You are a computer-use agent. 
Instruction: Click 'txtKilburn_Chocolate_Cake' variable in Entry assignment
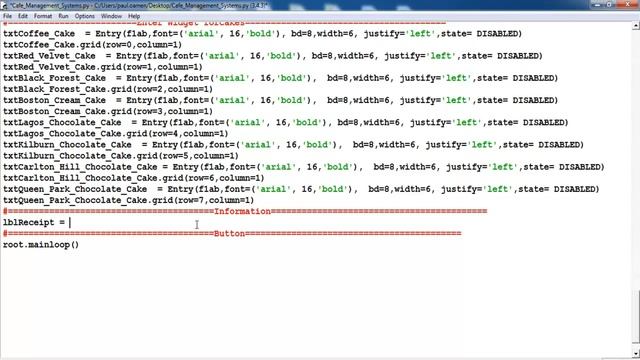coord(67,145)
